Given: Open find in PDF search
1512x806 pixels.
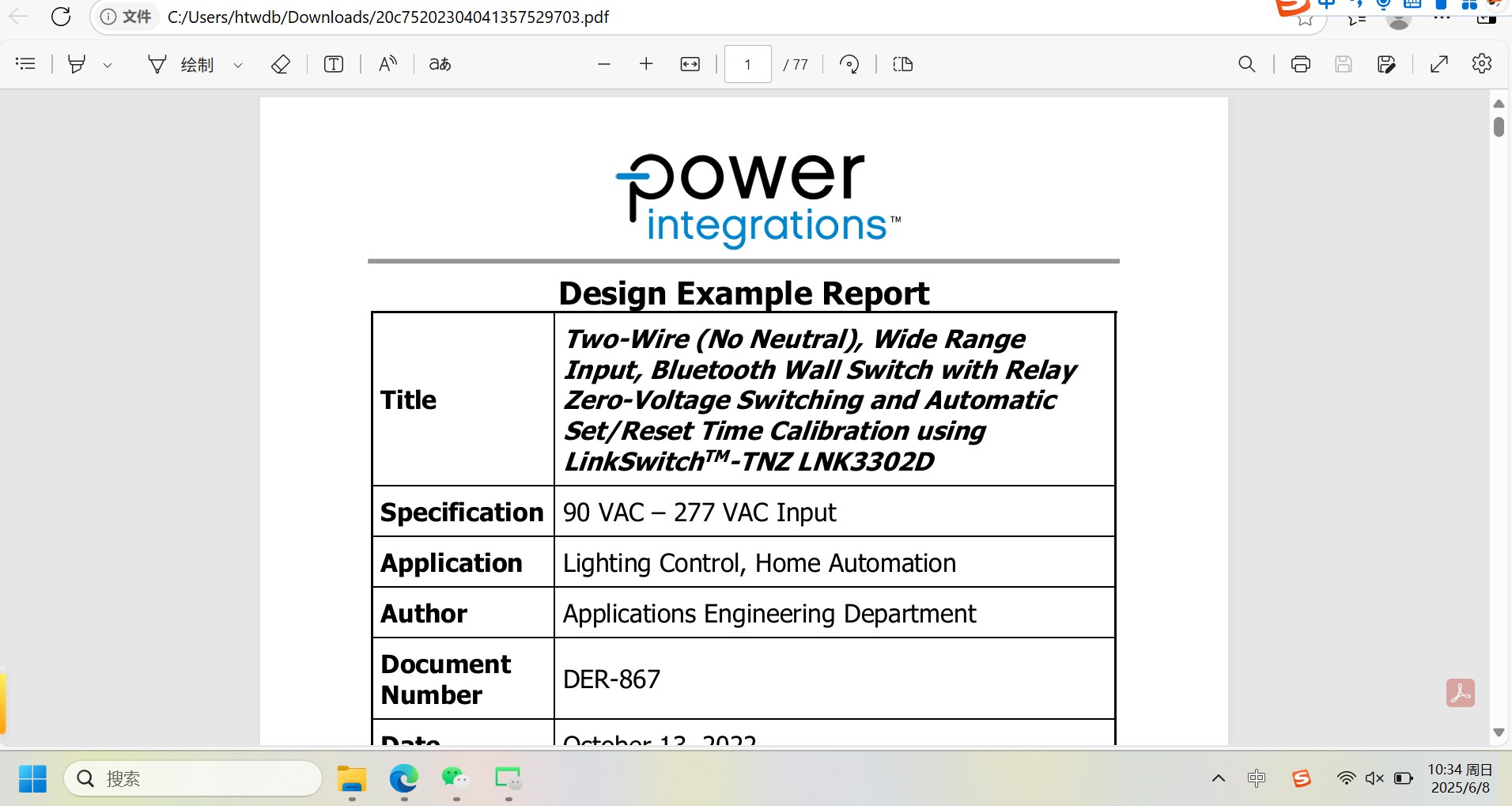Looking at the screenshot, I should pos(1247,64).
